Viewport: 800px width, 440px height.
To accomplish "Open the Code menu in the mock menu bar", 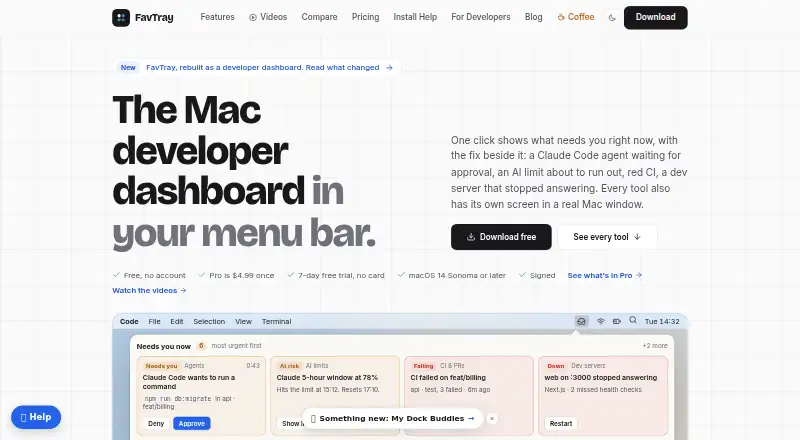I will [129, 322].
